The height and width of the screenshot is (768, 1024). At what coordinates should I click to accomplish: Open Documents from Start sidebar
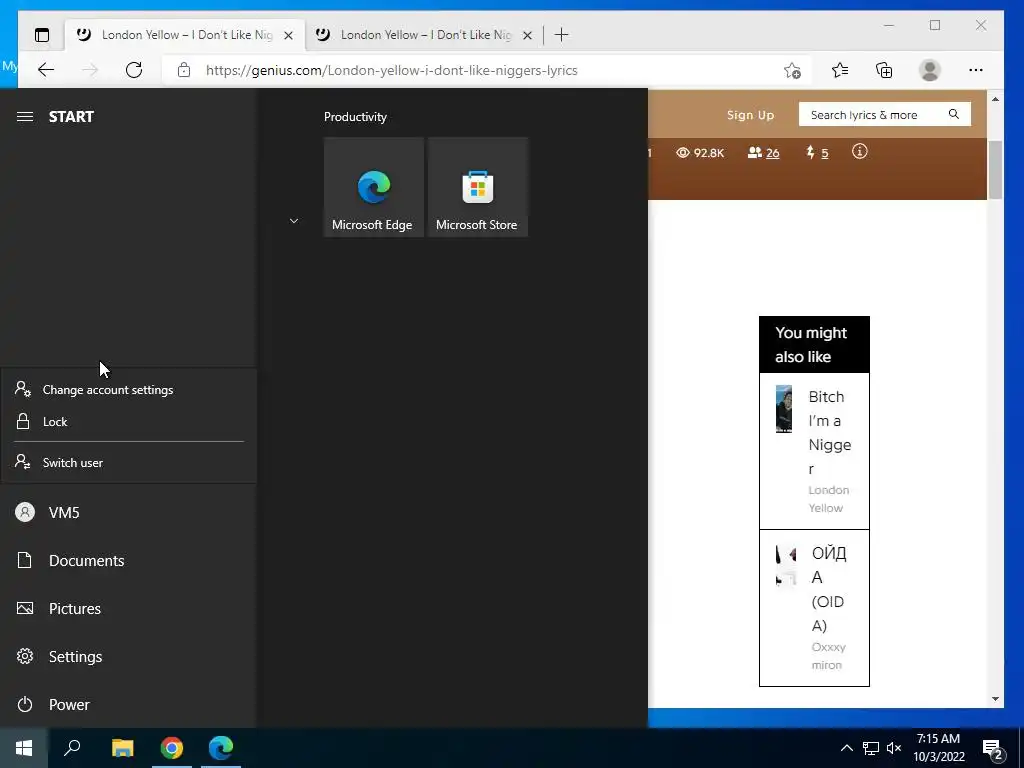click(x=129, y=560)
